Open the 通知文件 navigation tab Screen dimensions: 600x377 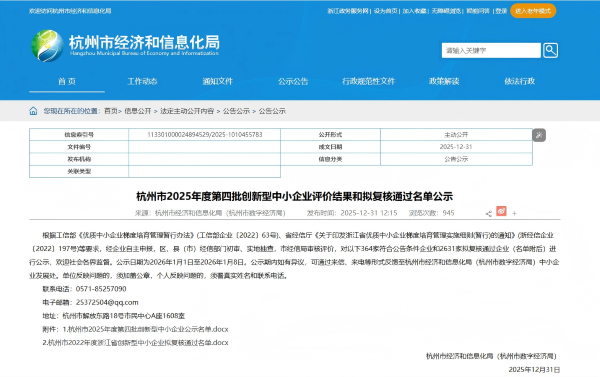tap(217, 81)
